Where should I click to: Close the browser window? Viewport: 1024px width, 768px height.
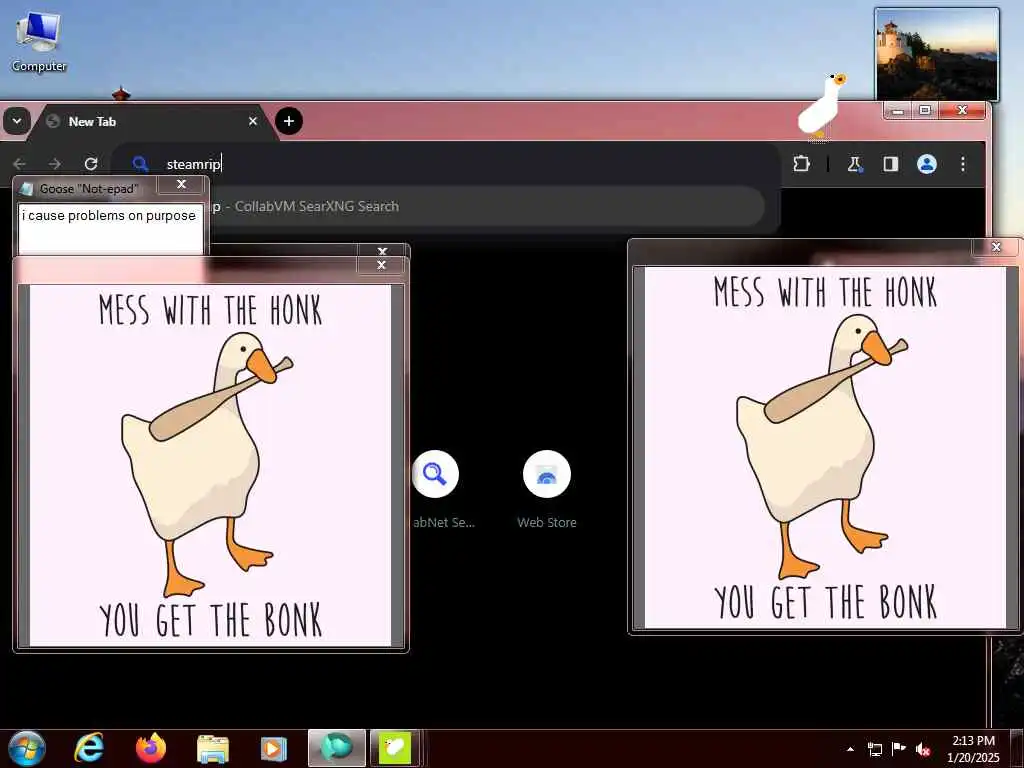962,110
